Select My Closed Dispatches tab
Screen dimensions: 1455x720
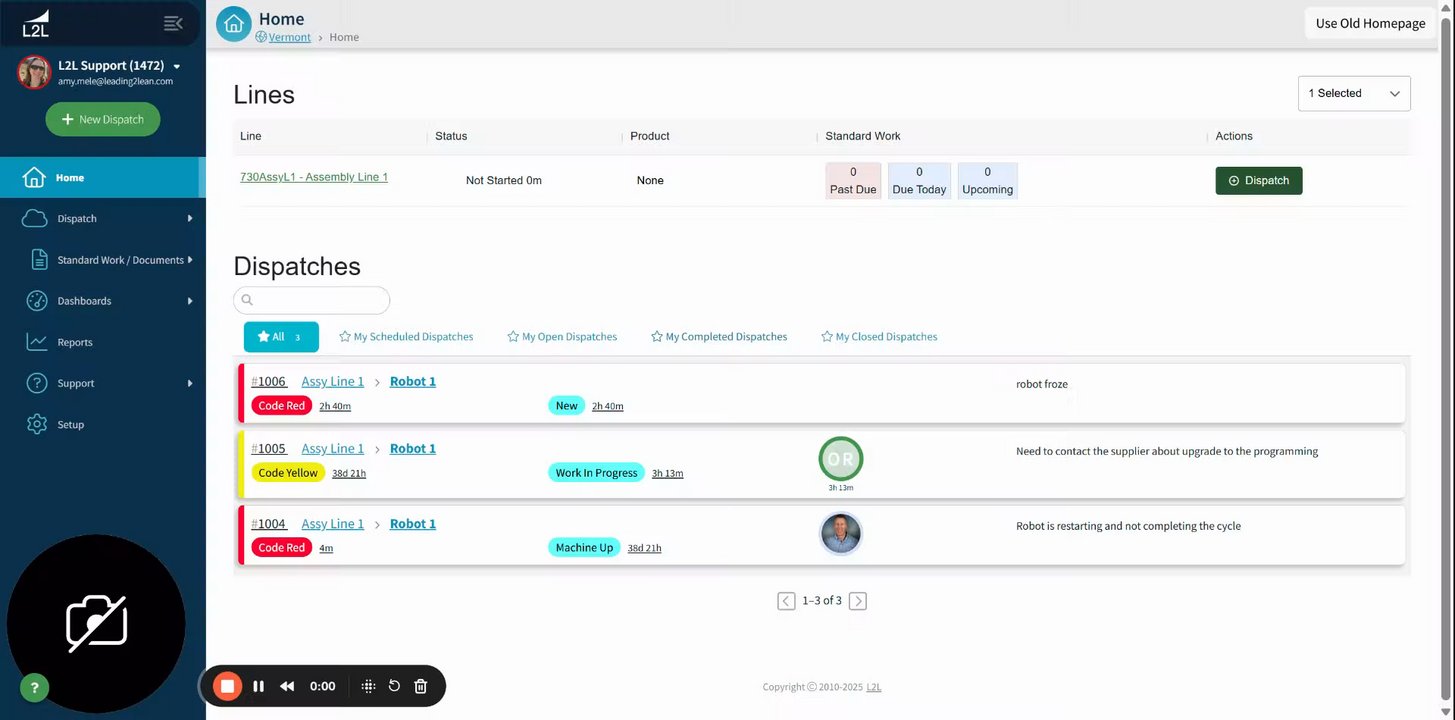(x=879, y=337)
